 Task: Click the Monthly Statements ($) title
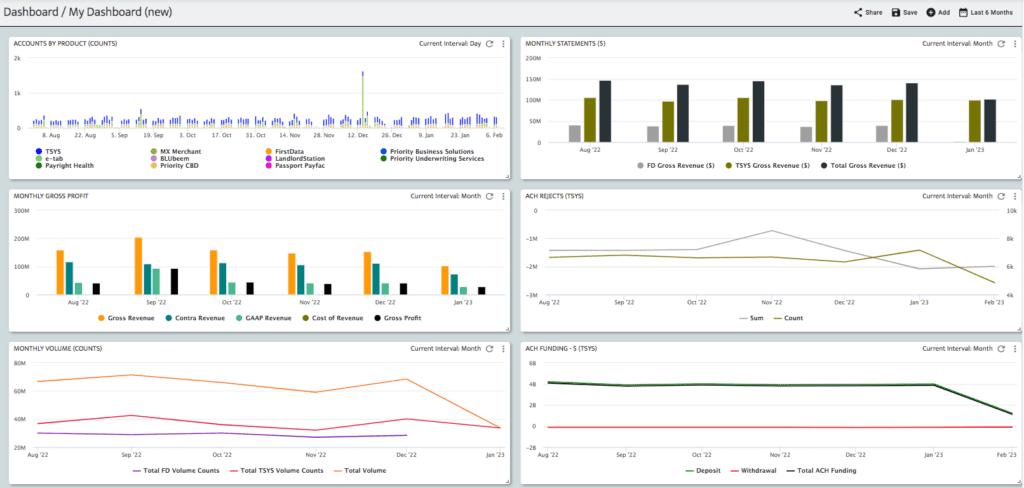[566, 44]
